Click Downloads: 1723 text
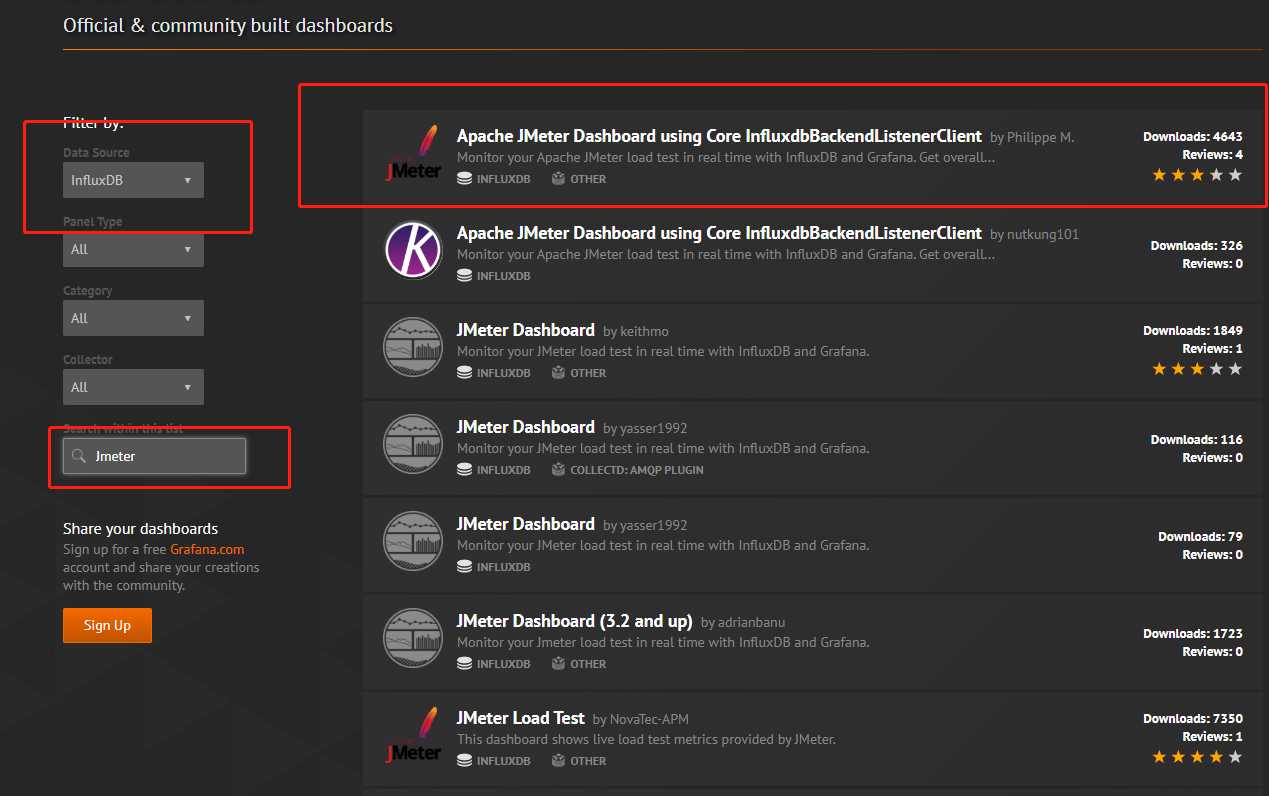This screenshot has height=796, width=1269. pyautogui.click(x=1193, y=633)
